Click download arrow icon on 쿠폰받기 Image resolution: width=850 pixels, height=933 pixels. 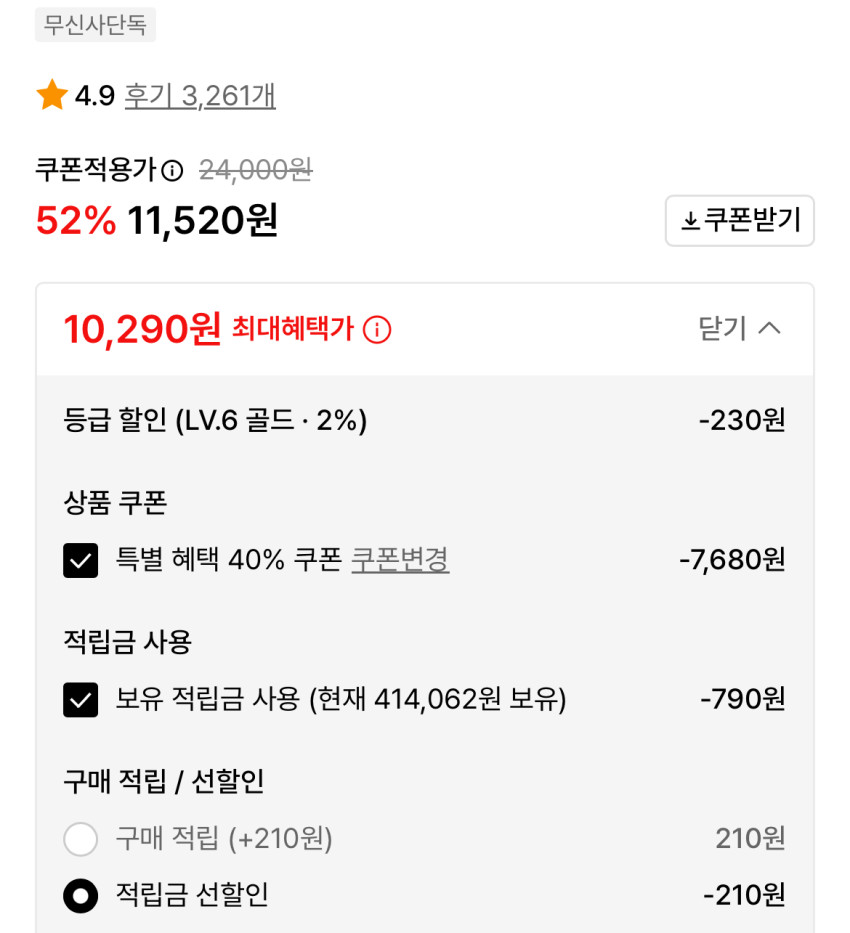click(x=690, y=221)
